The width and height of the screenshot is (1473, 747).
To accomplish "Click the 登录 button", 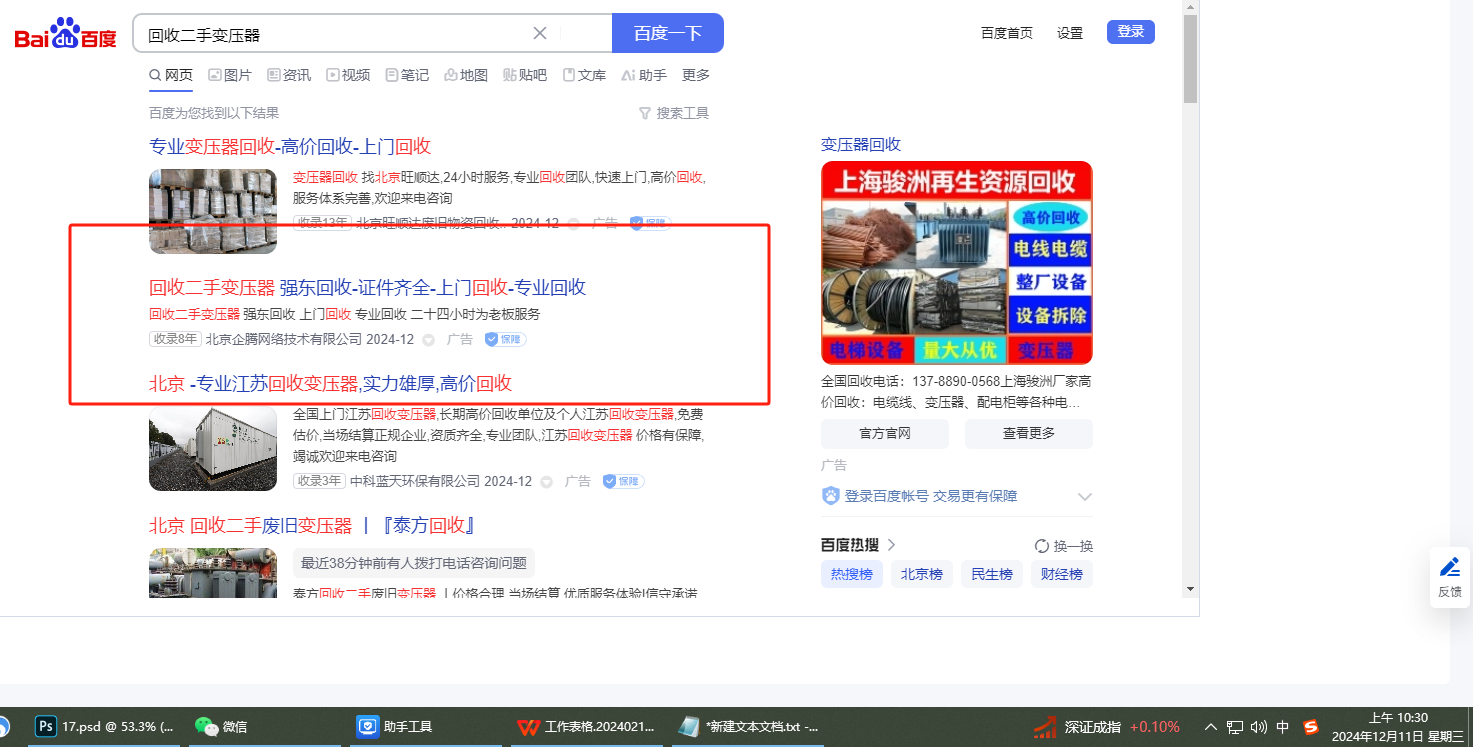I will 1131,32.
